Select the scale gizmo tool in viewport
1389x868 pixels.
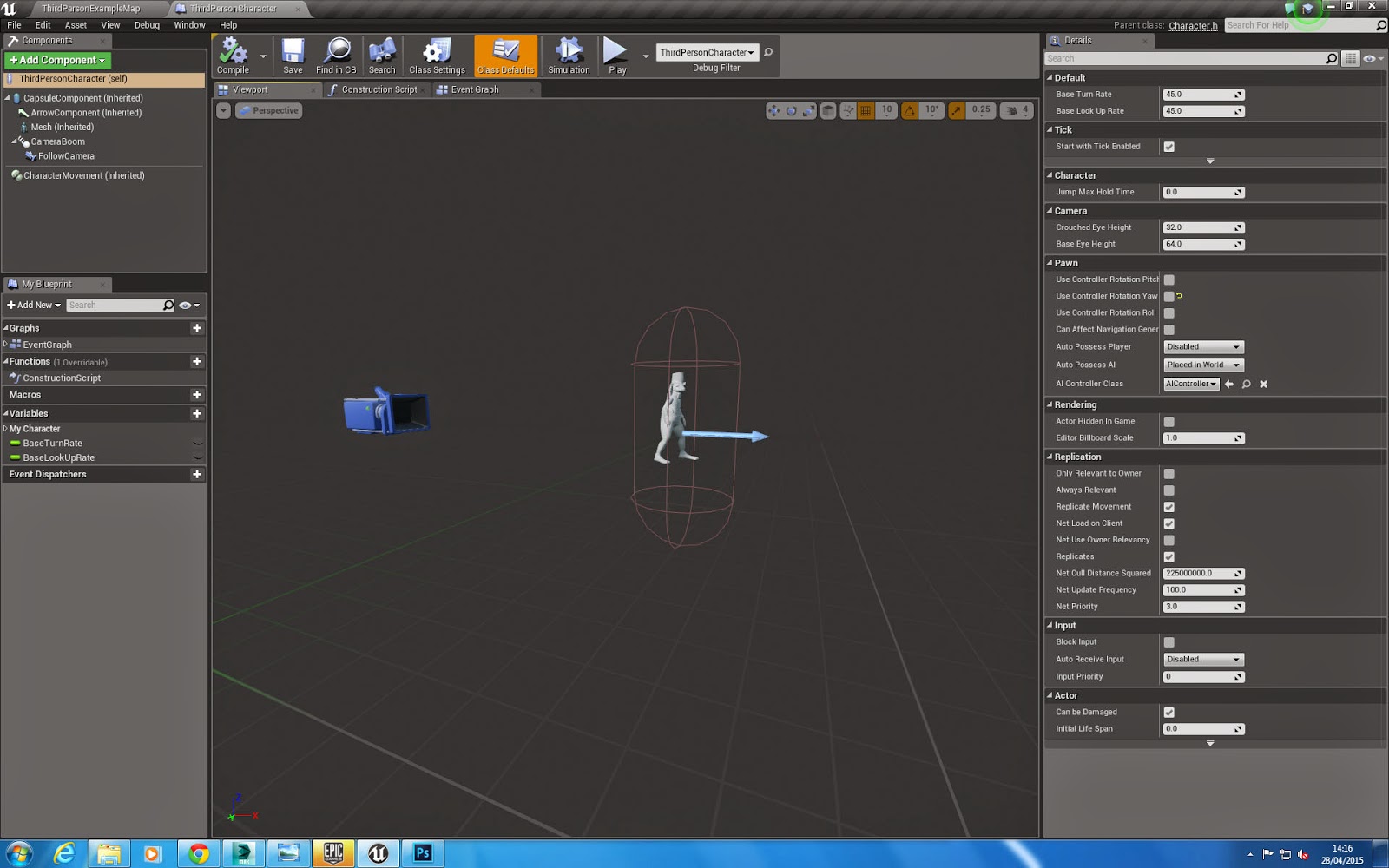(x=808, y=110)
